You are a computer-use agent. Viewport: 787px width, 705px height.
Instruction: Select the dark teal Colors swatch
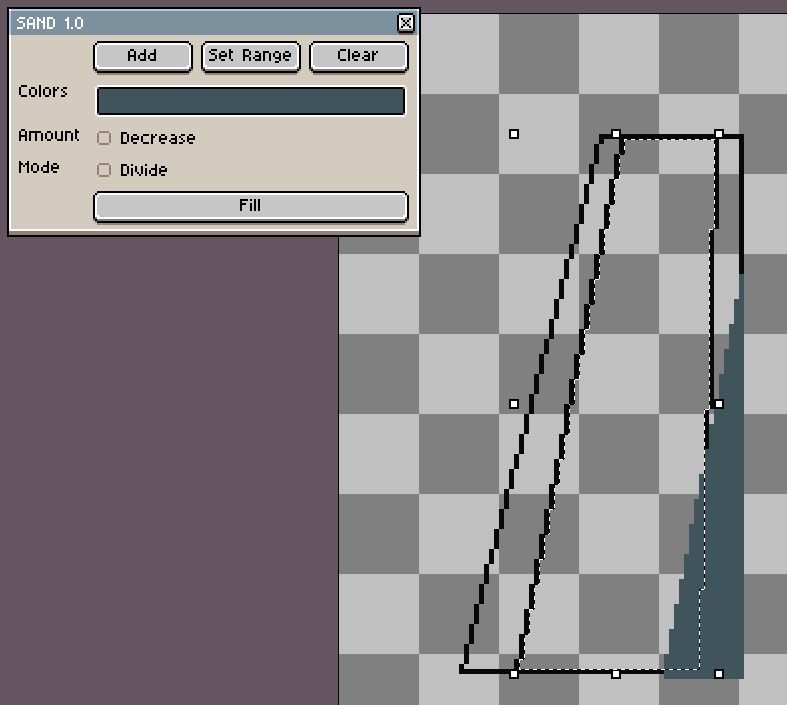(250, 101)
